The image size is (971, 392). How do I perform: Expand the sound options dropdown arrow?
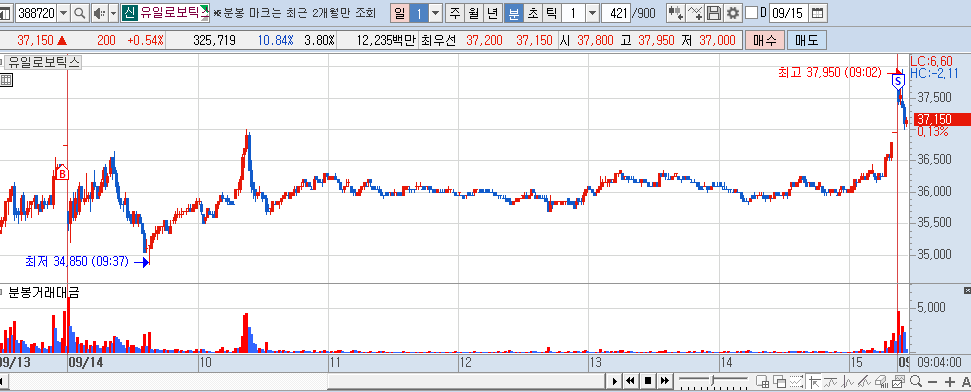point(113,13)
